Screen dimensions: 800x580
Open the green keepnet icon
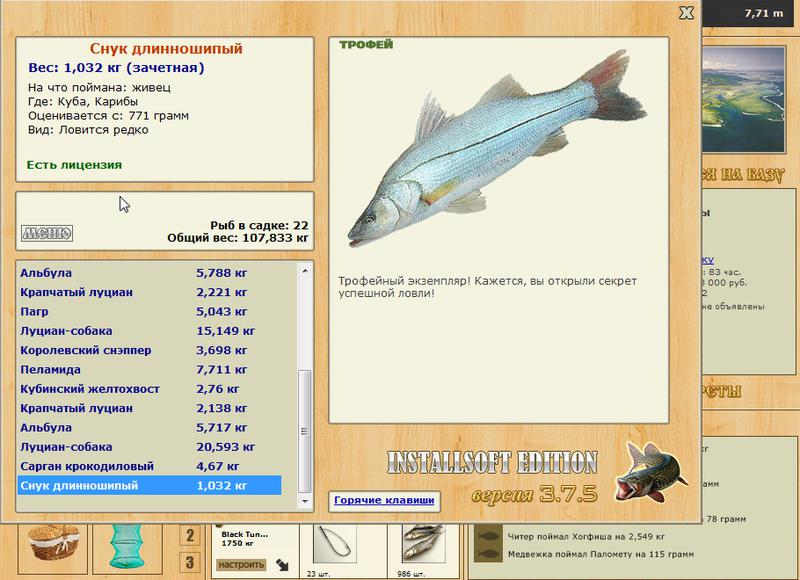pyautogui.click(x=127, y=547)
